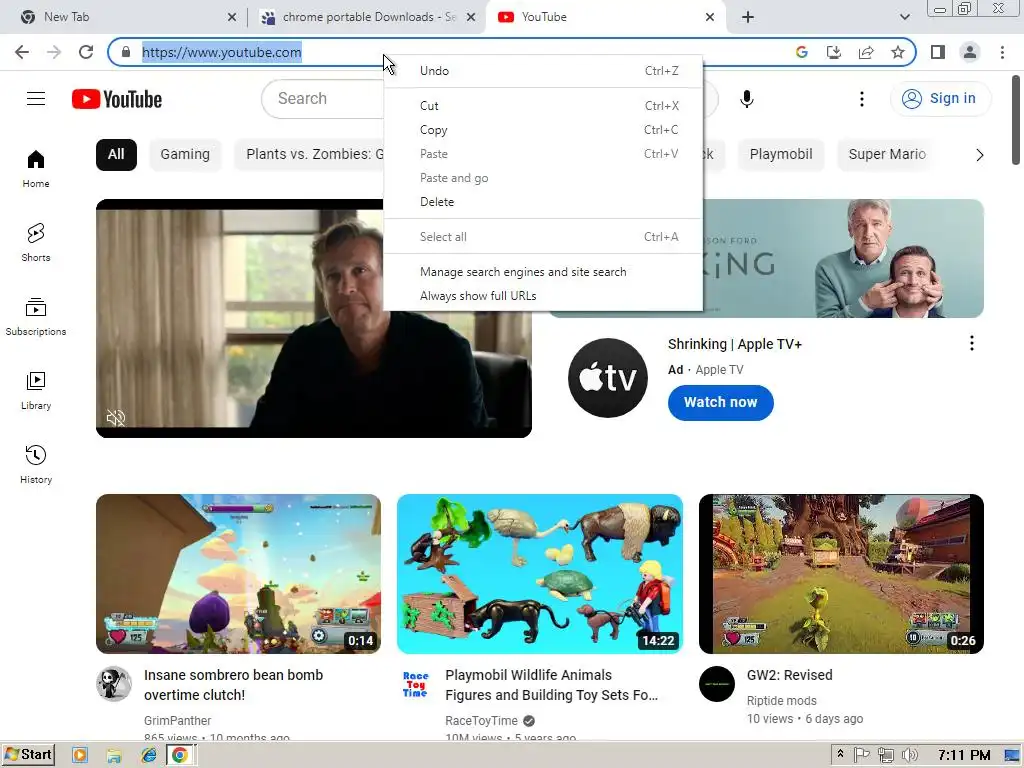
Task: Toggle Always show full URLs
Action: coord(543,296)
